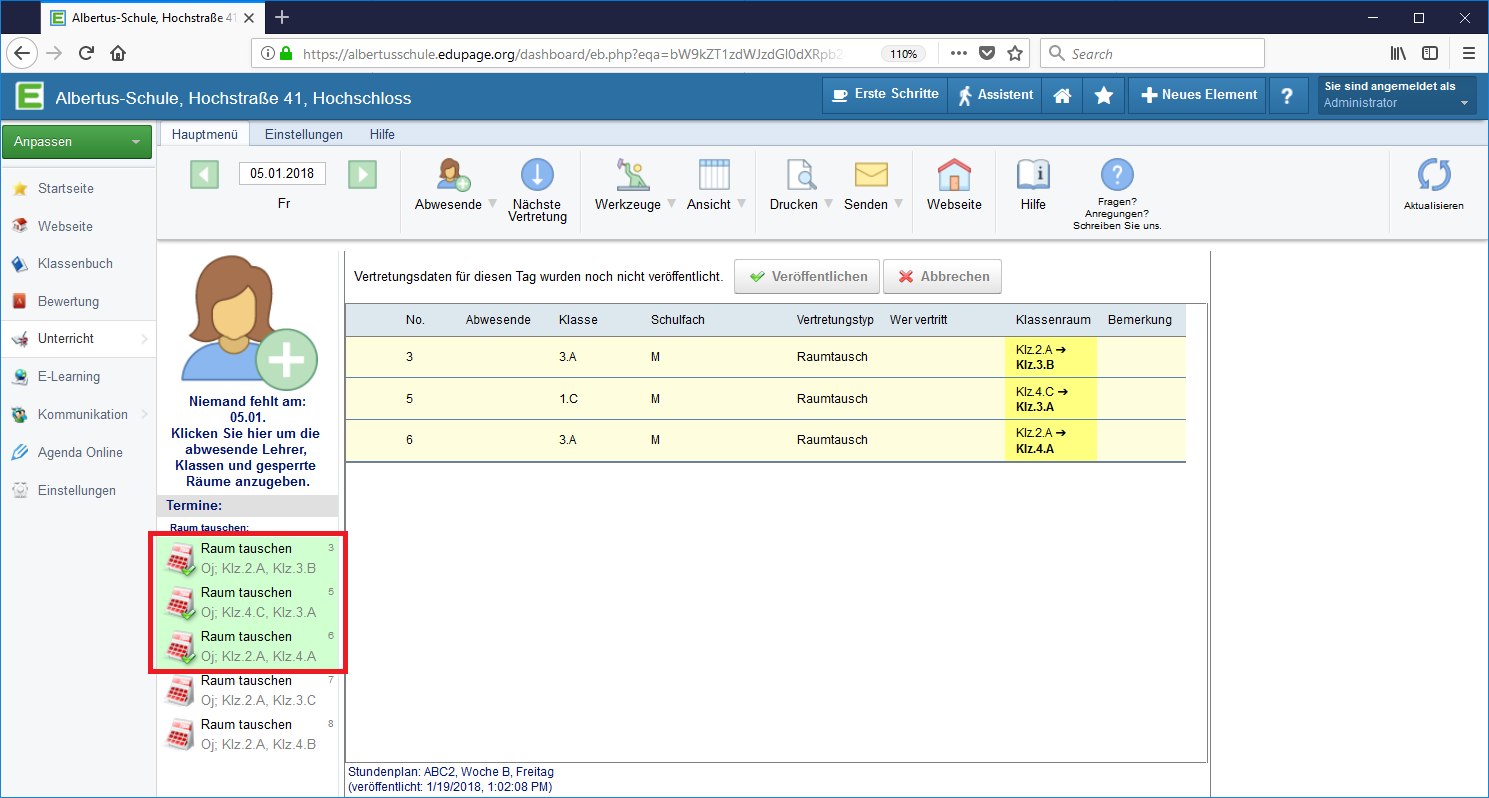The image size is (1489, 798).
Task: Click the Neues Element button
Action: coord(1198,95)
